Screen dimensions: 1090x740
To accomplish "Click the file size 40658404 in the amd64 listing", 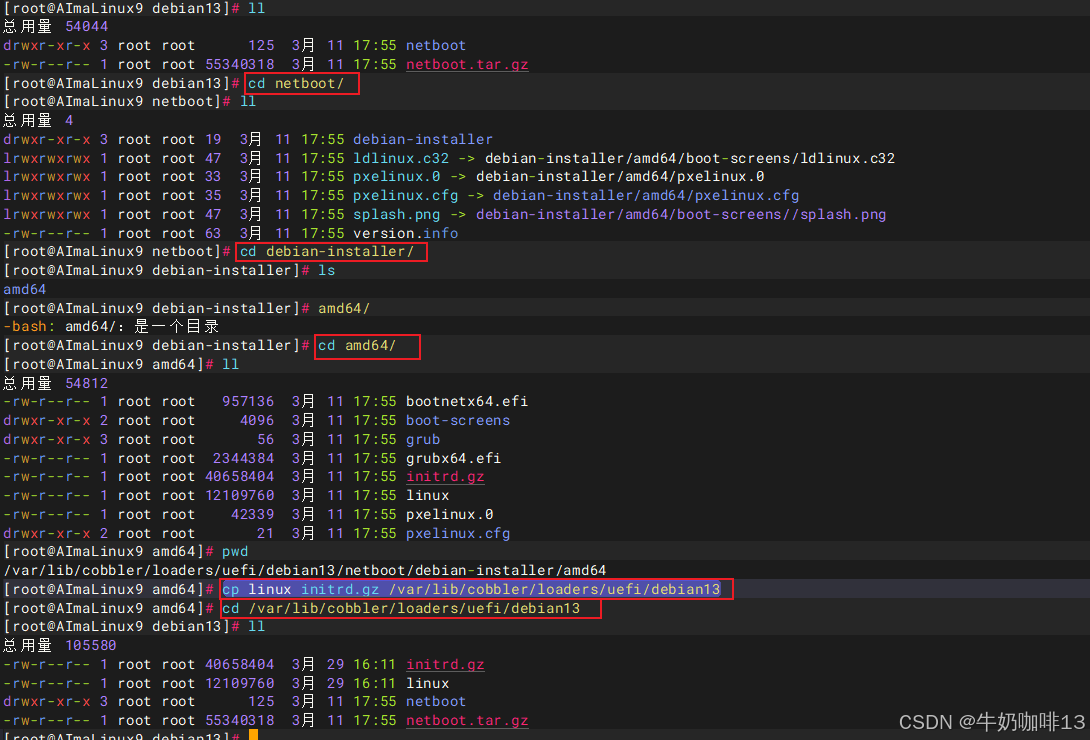I will click(240, 477).
